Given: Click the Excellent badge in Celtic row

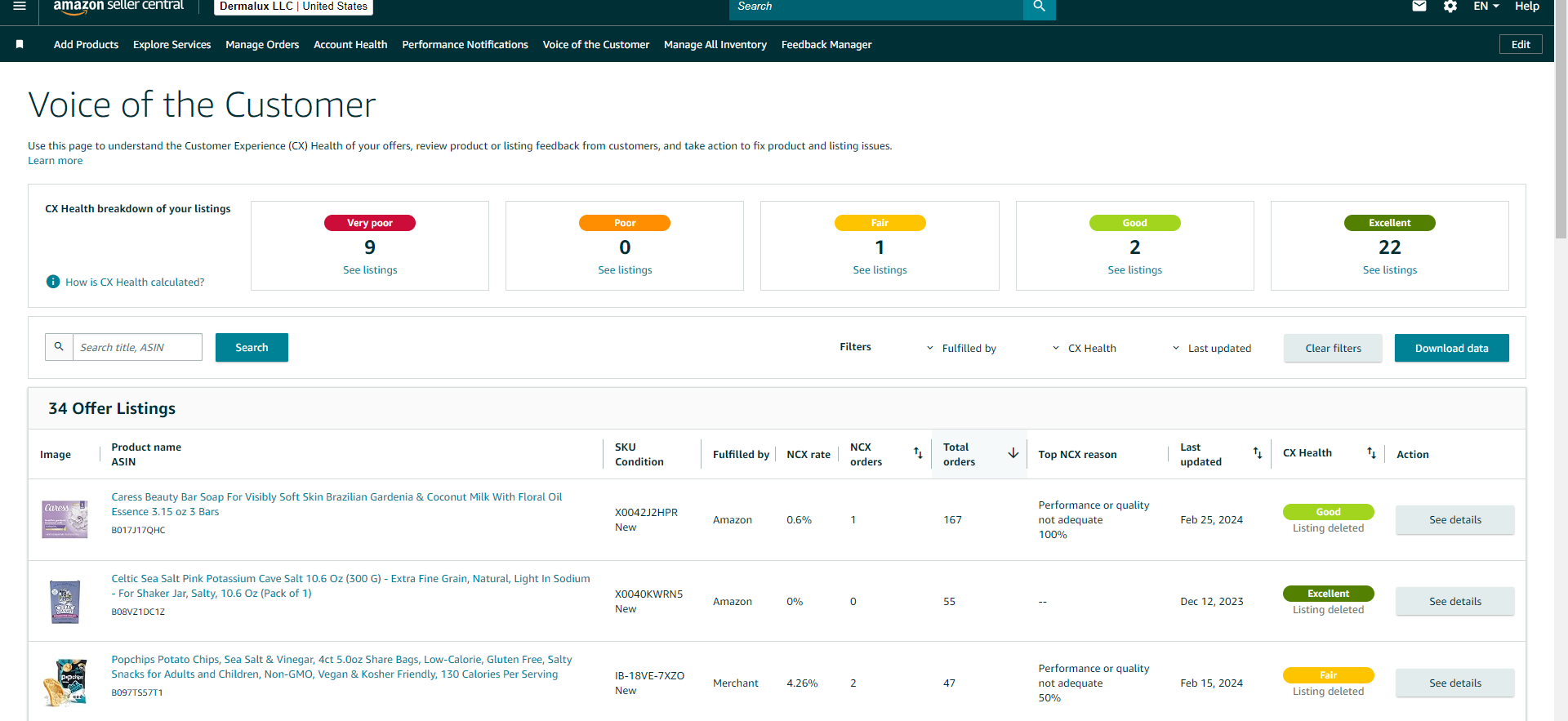Looking at the screenshot, I should click(x=1328, y=594).
